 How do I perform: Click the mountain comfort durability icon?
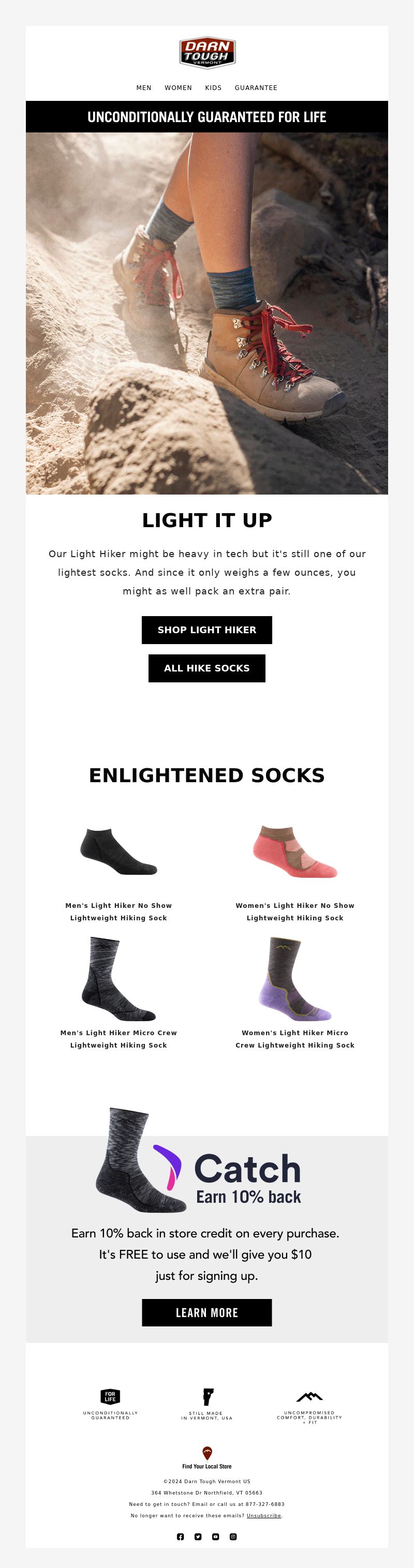click(309, 1396)
